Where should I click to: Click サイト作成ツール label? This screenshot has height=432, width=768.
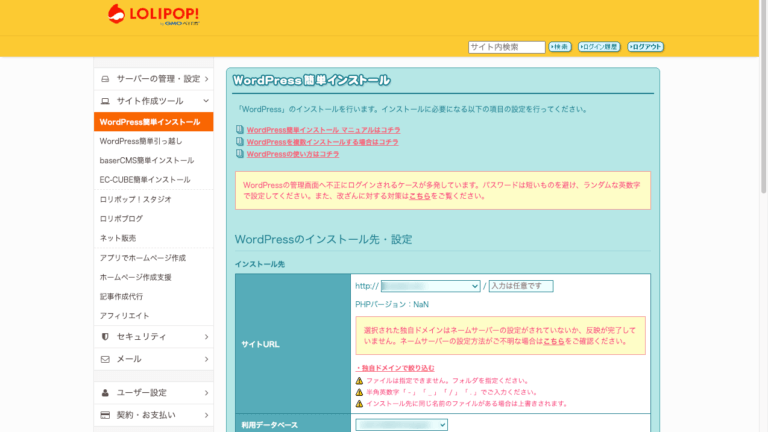click(150, 101)
